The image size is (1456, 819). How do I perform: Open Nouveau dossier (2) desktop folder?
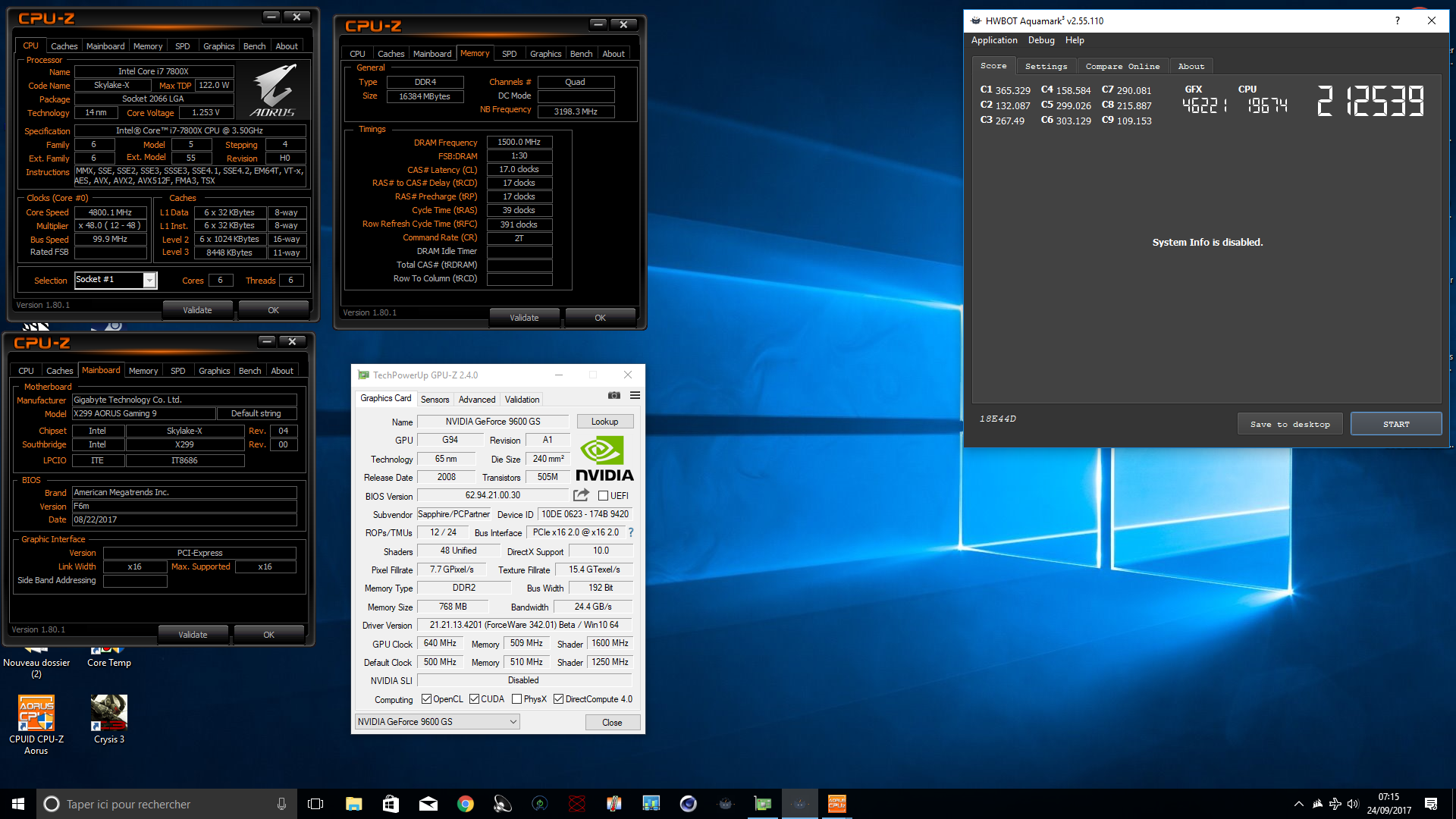click(x=36, y=662)
